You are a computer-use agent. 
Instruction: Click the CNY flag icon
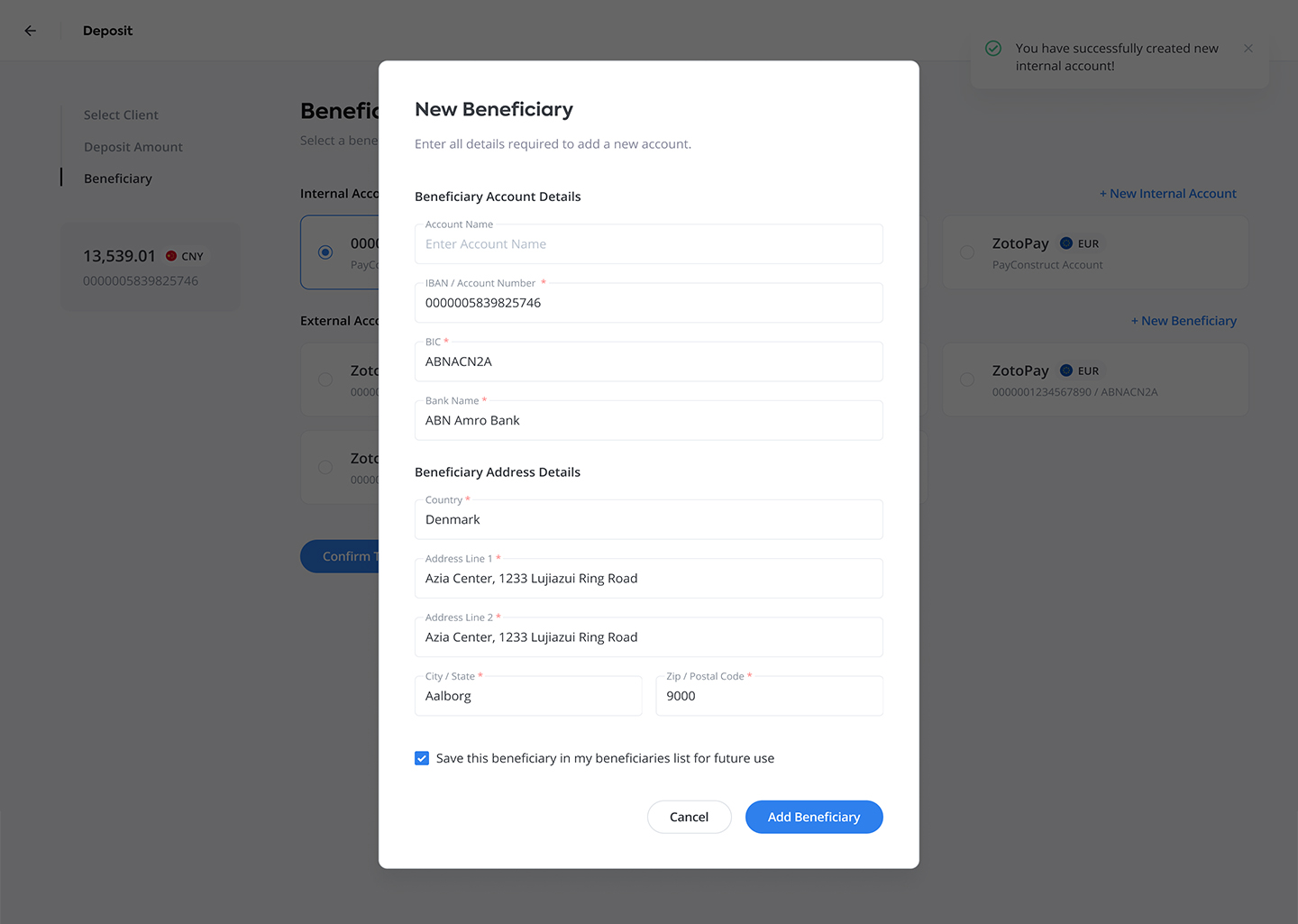click(171, 256)
